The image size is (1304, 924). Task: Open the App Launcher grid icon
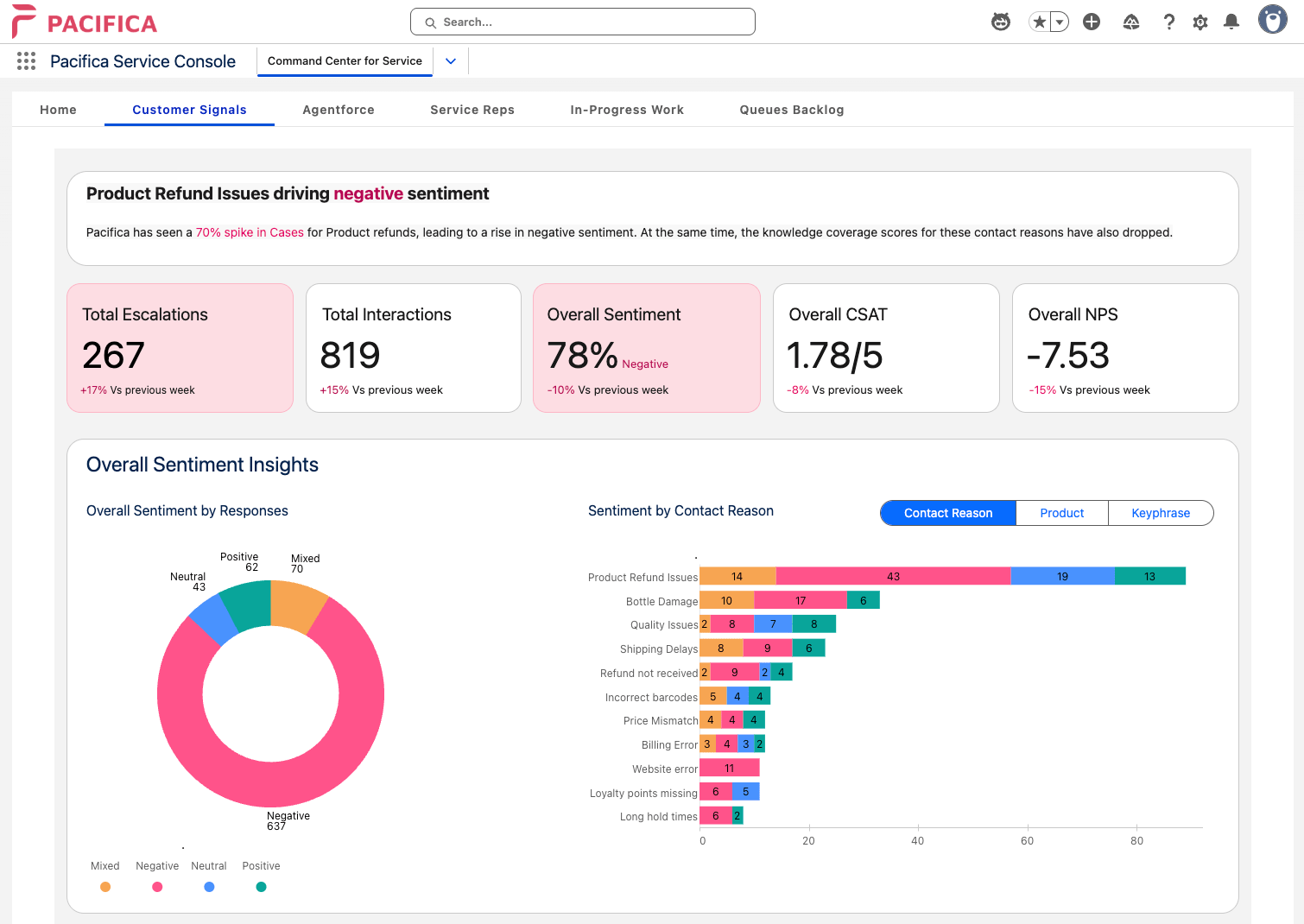point(26,61)
